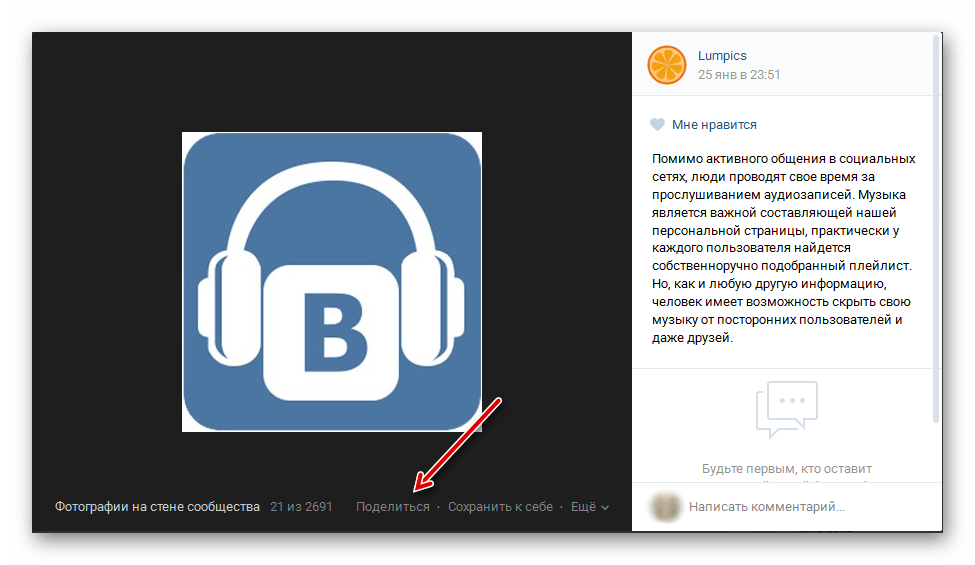Select Сохранить к себе option
975x565 pixels.
tap(500, 507)
